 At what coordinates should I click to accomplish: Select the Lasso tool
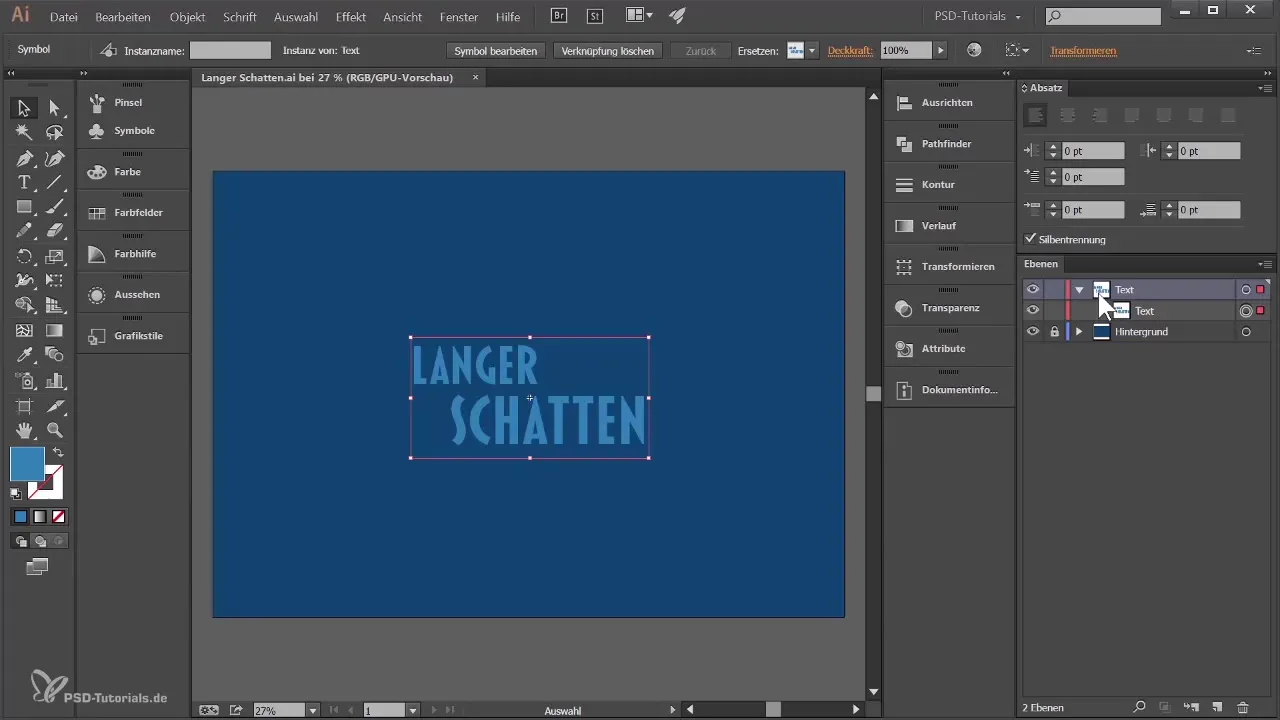coord(55,133)
